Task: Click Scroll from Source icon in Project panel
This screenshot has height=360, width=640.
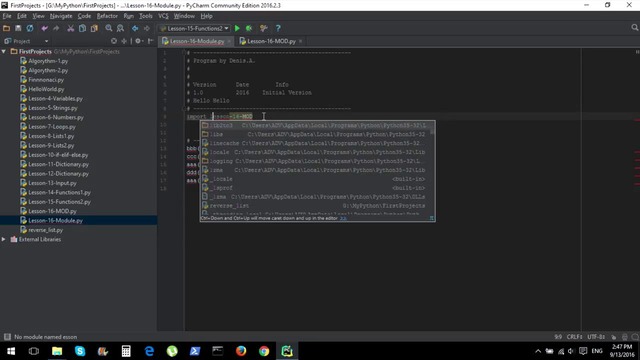Action: 113,41
